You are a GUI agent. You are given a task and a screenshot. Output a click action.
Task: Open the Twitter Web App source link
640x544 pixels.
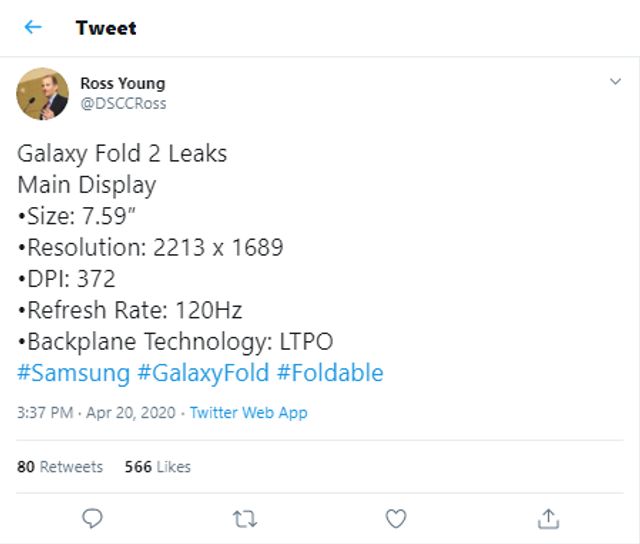(248, 412)
